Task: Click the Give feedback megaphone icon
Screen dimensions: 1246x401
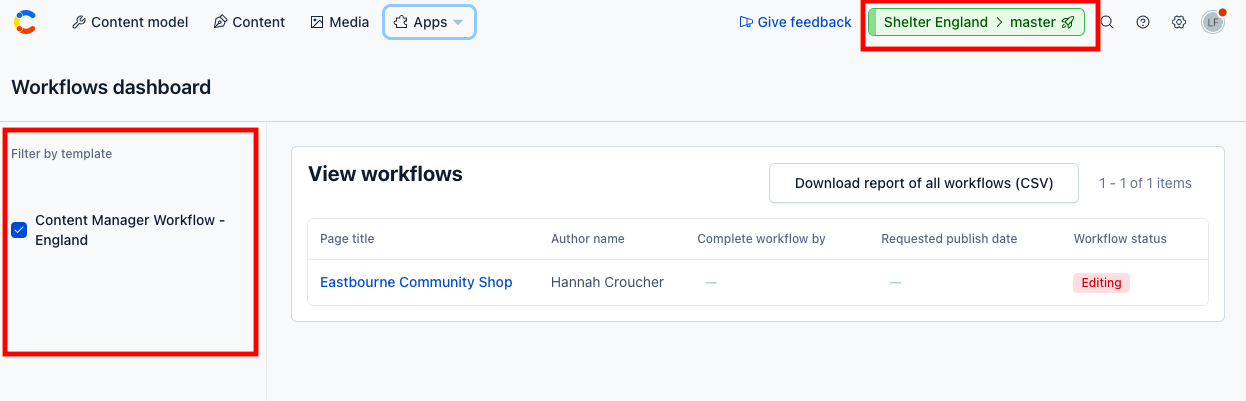Action: pos(746,22)
